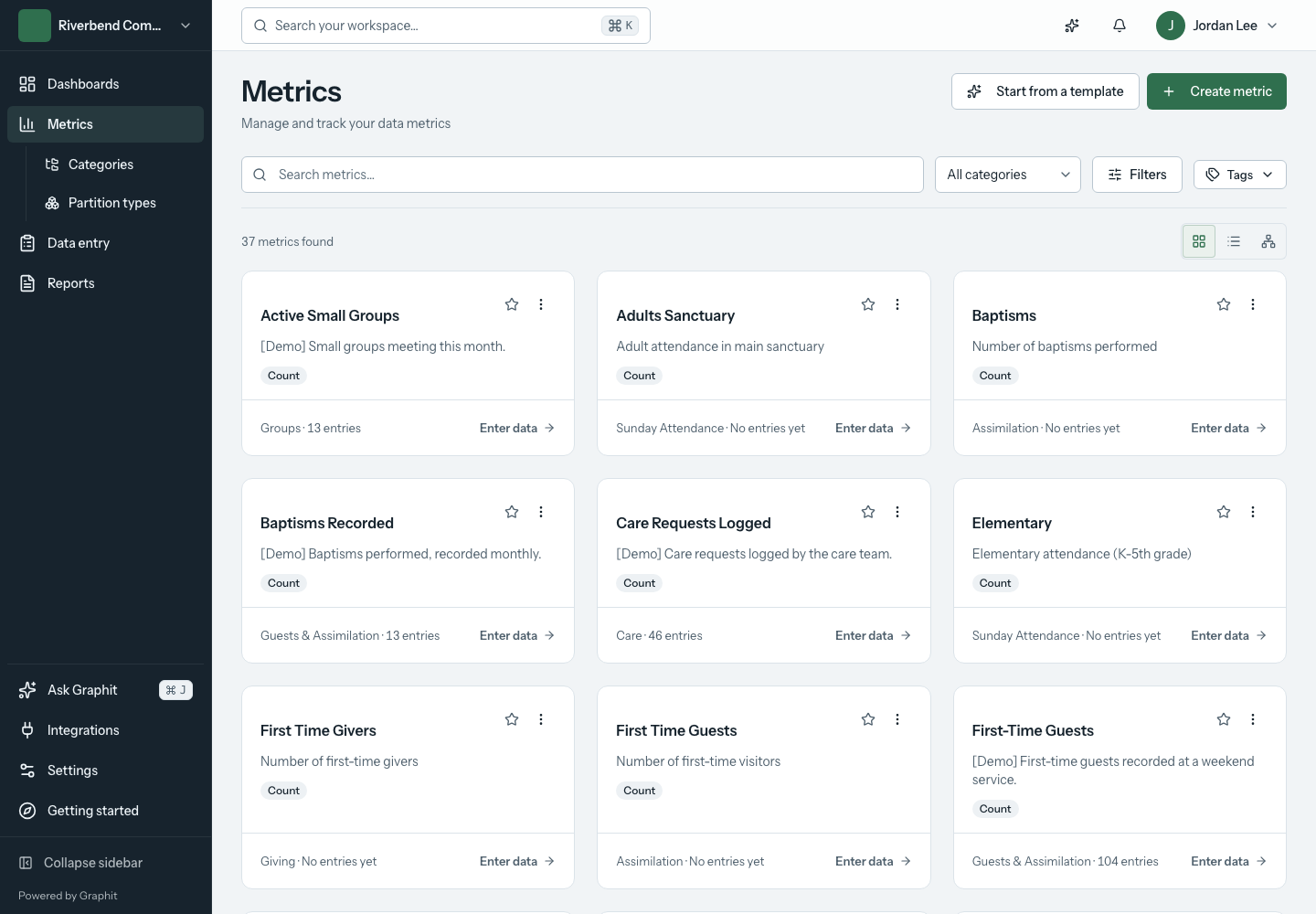The image size is (1316, 914).
Task: Enter data for First Time Givers
Action: point(517,861)
